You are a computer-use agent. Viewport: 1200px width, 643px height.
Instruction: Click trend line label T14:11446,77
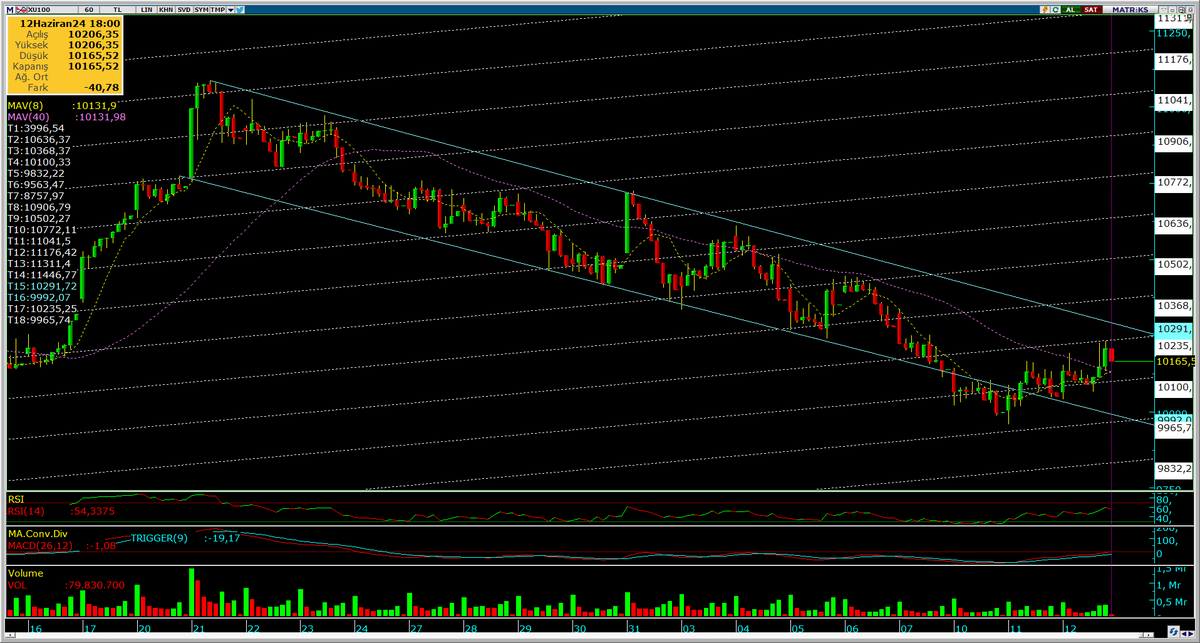tap(42, 274)
